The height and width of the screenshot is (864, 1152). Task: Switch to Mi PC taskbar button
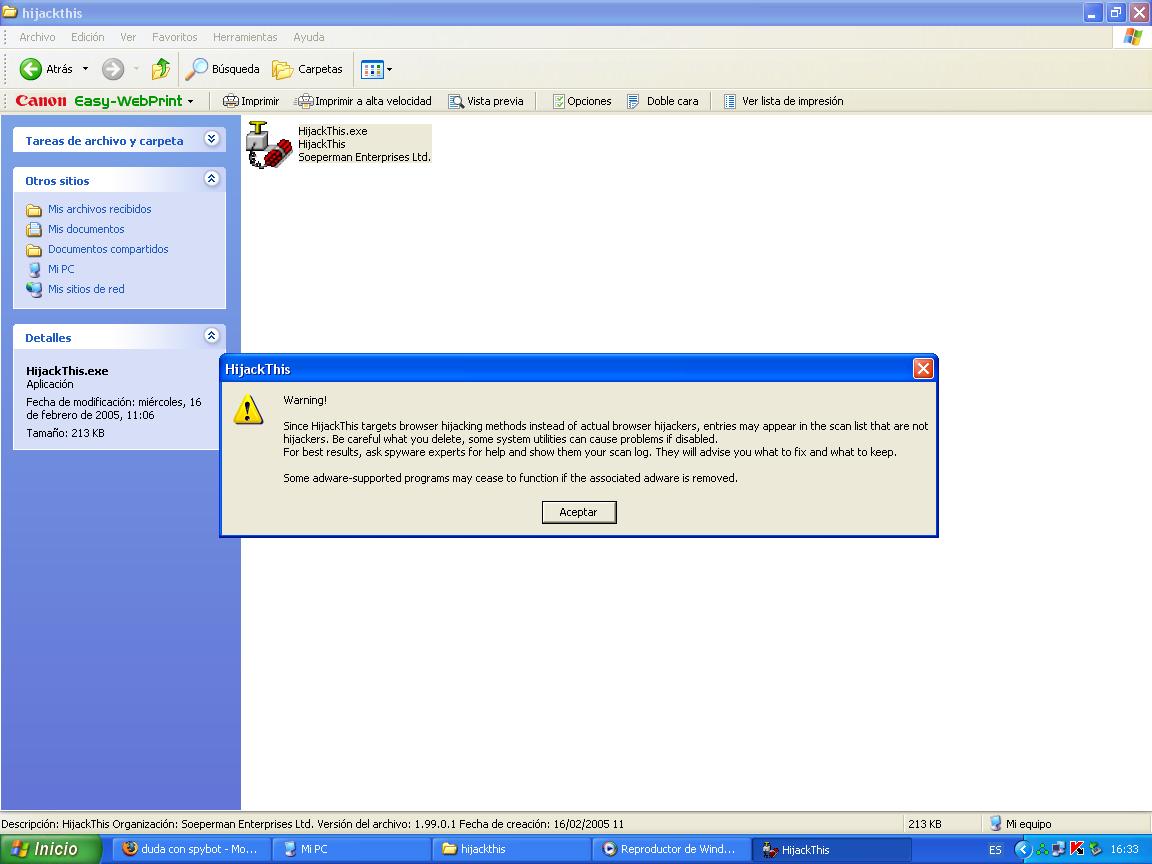[350, 849]
